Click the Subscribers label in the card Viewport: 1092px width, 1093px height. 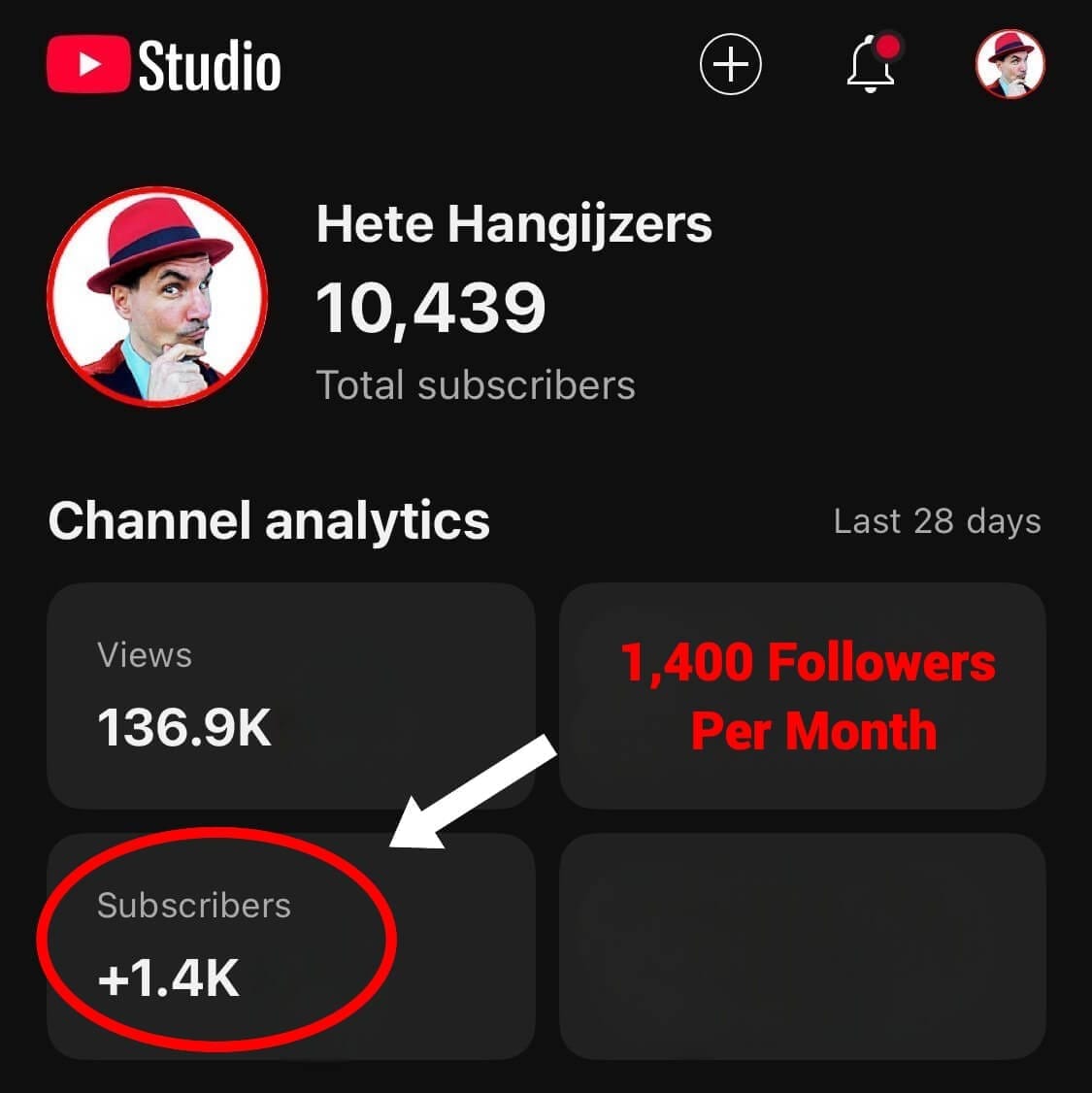click(x=194, y=906)
